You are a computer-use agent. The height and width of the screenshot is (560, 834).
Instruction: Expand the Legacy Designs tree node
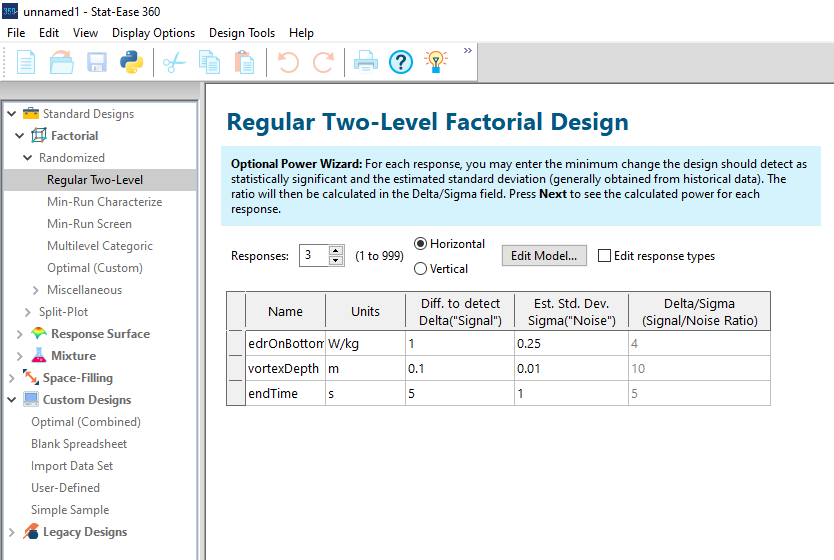tap(11, 532)
